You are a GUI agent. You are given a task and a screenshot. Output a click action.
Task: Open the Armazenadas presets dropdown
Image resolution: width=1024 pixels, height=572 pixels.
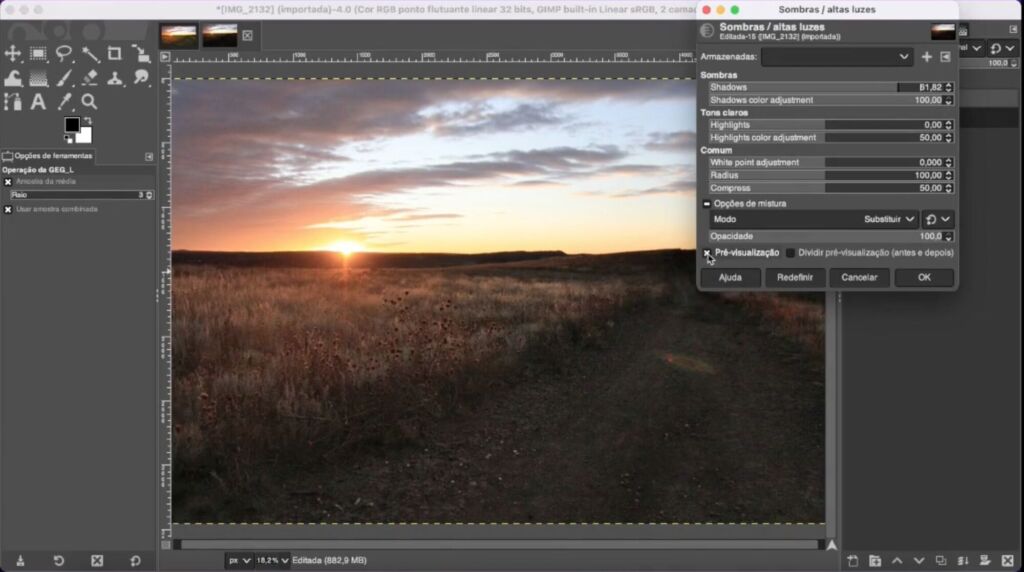click(836, 57)
